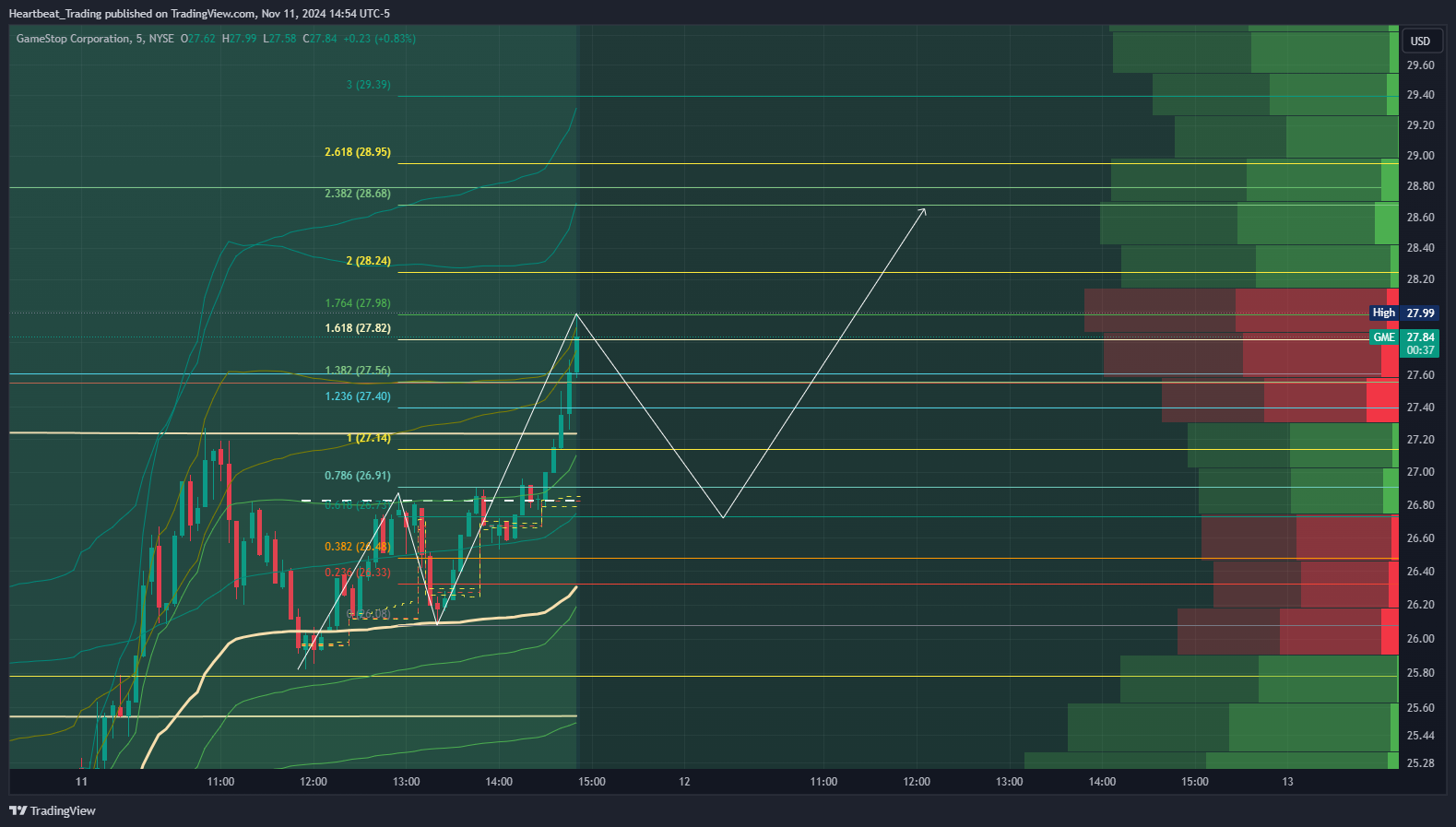Image resolution: width=1456 pixels, height=827 pixels.
Task: Click the 25.28 tick on price axis
Action: pos(1420,763)
